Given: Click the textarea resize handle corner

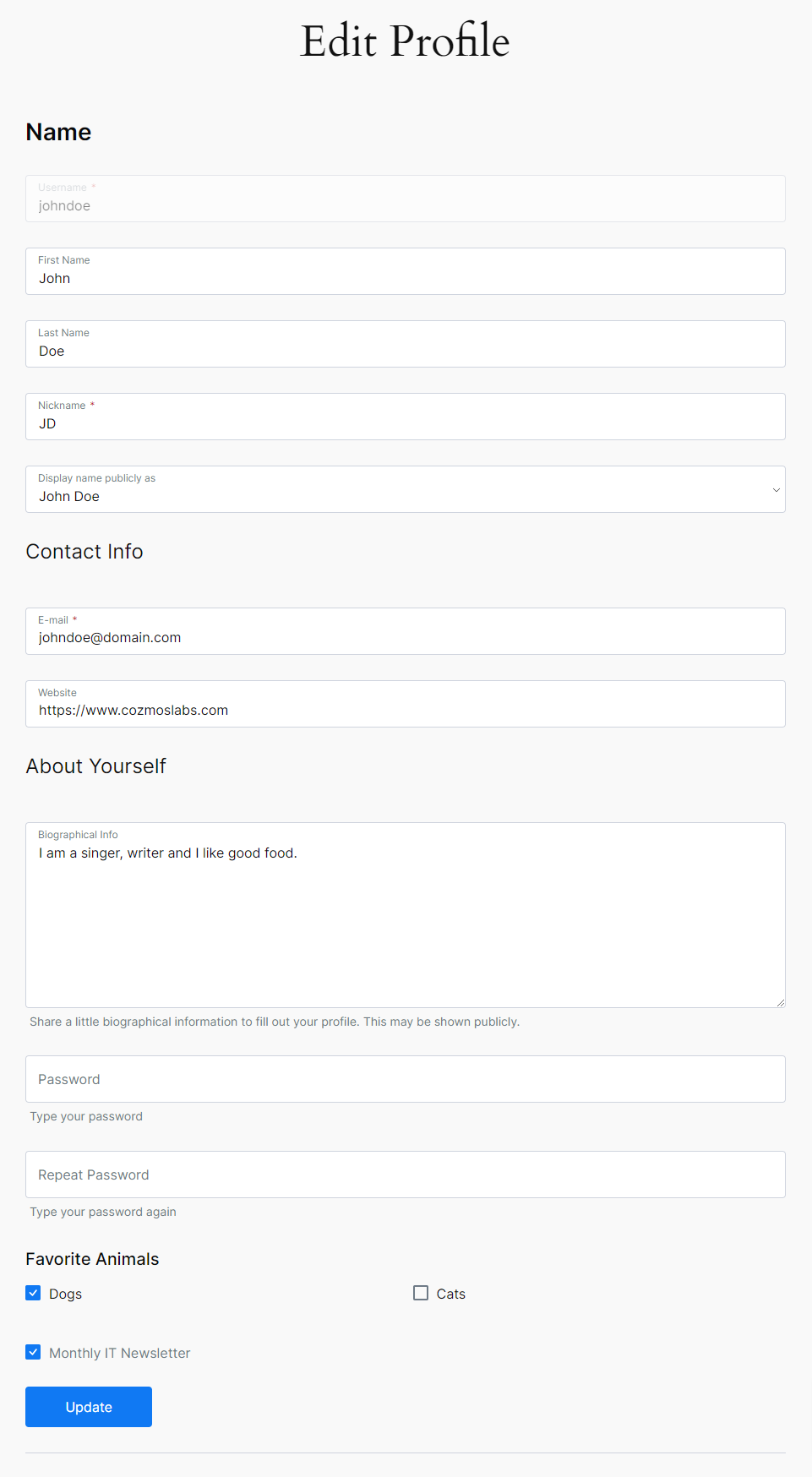Looking at the screenshot, I should click(781, 1003).
